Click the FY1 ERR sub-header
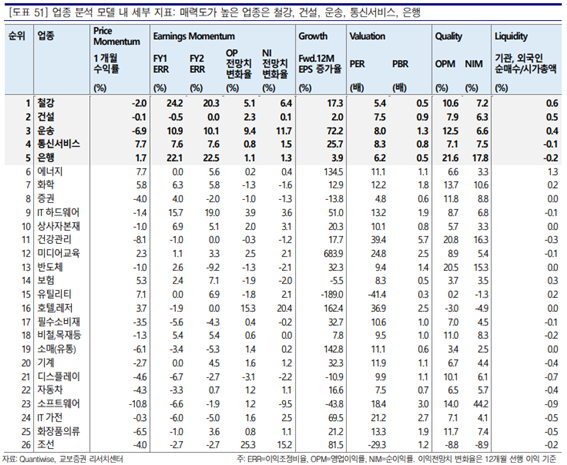The image size is (567, 465). click(161, 64)
